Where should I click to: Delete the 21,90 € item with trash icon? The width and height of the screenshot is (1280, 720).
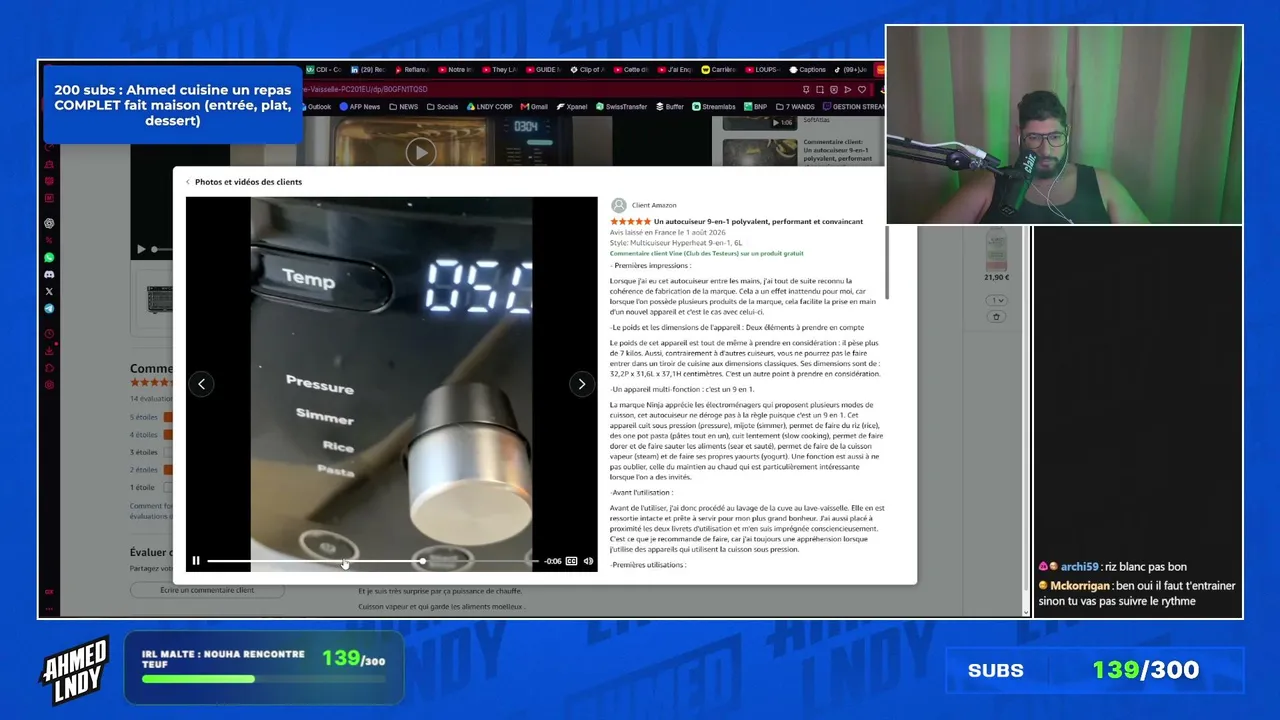click(996, 317)
